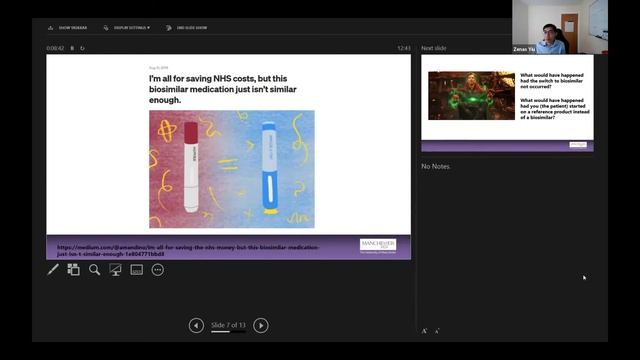
Task: Activate the zoom into slide magnifier
Action: [x=95, y=270]
